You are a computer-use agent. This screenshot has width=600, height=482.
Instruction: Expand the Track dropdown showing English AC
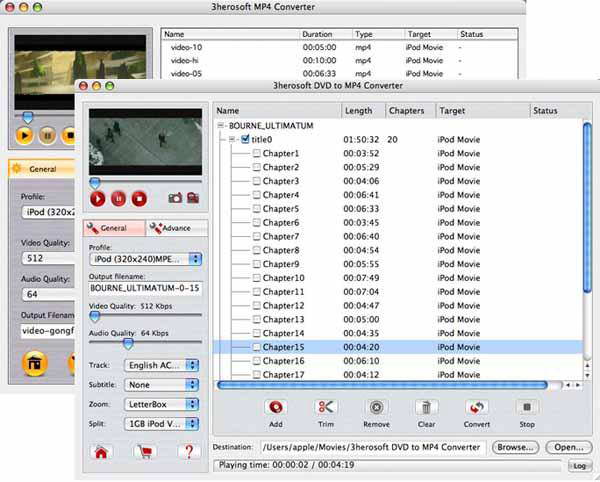(161, 365)
